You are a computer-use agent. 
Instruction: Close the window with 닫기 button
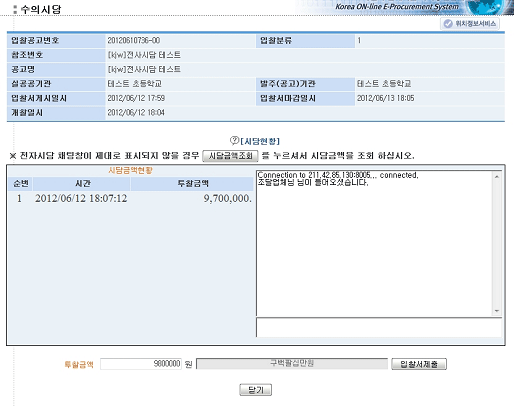tap(256, 390)
